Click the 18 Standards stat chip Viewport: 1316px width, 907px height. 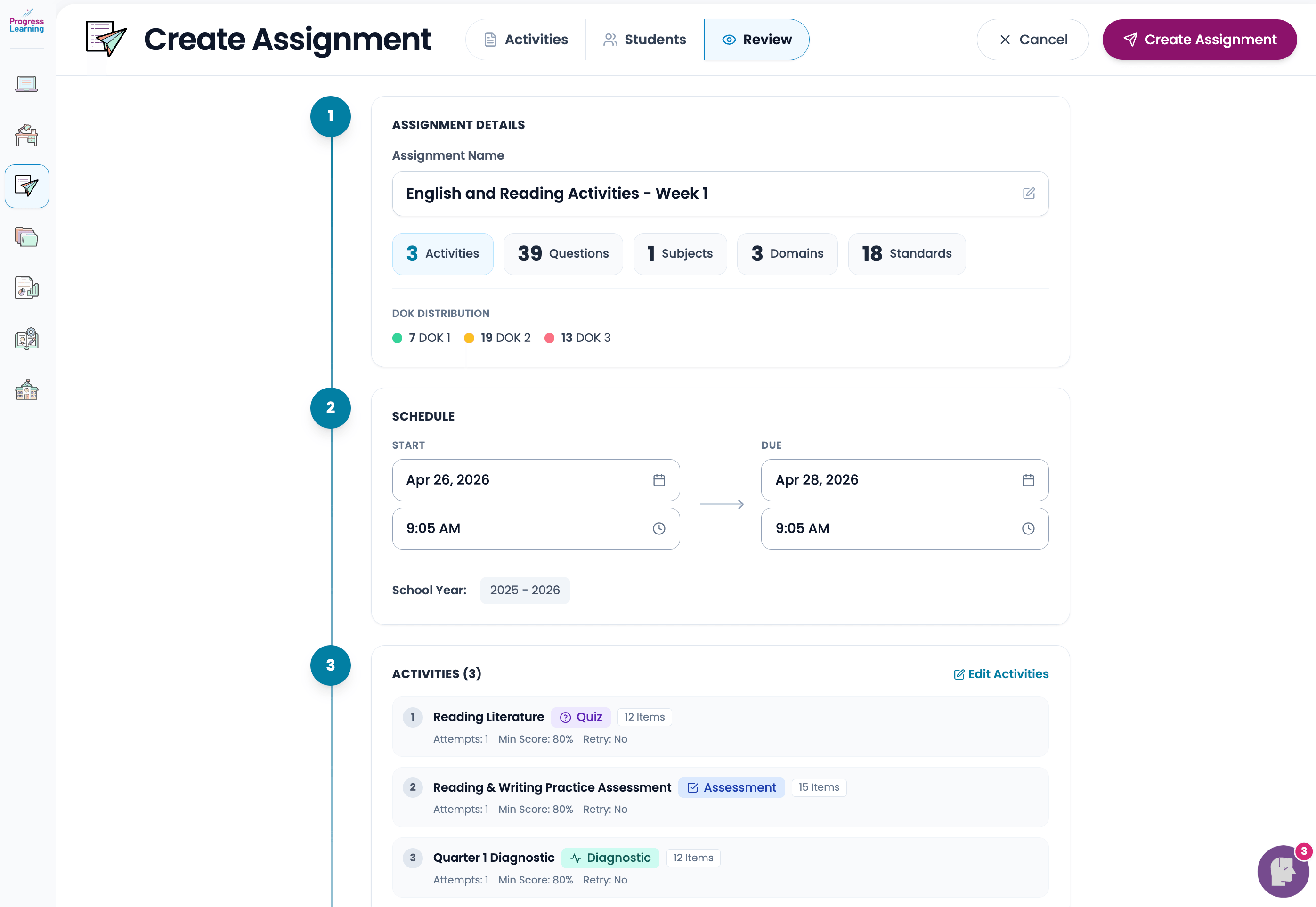(906, 253)
